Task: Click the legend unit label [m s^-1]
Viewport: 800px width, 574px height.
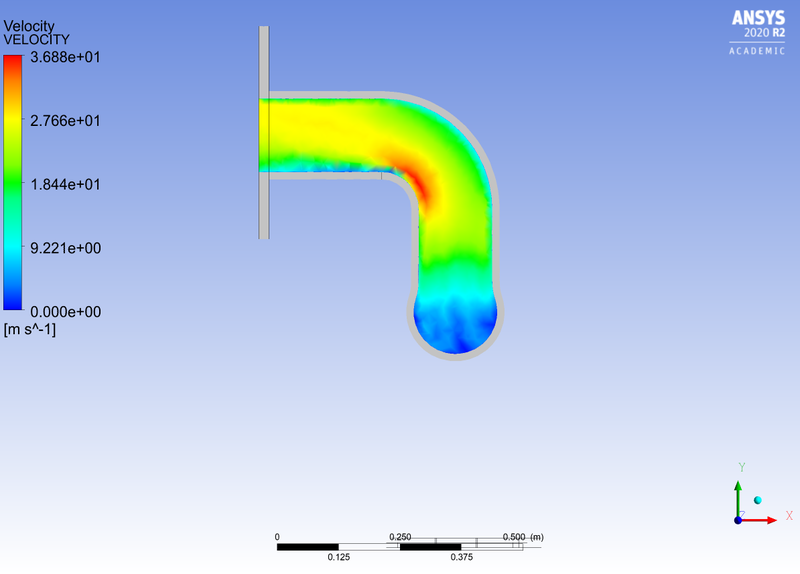Action: coord(30,330)
